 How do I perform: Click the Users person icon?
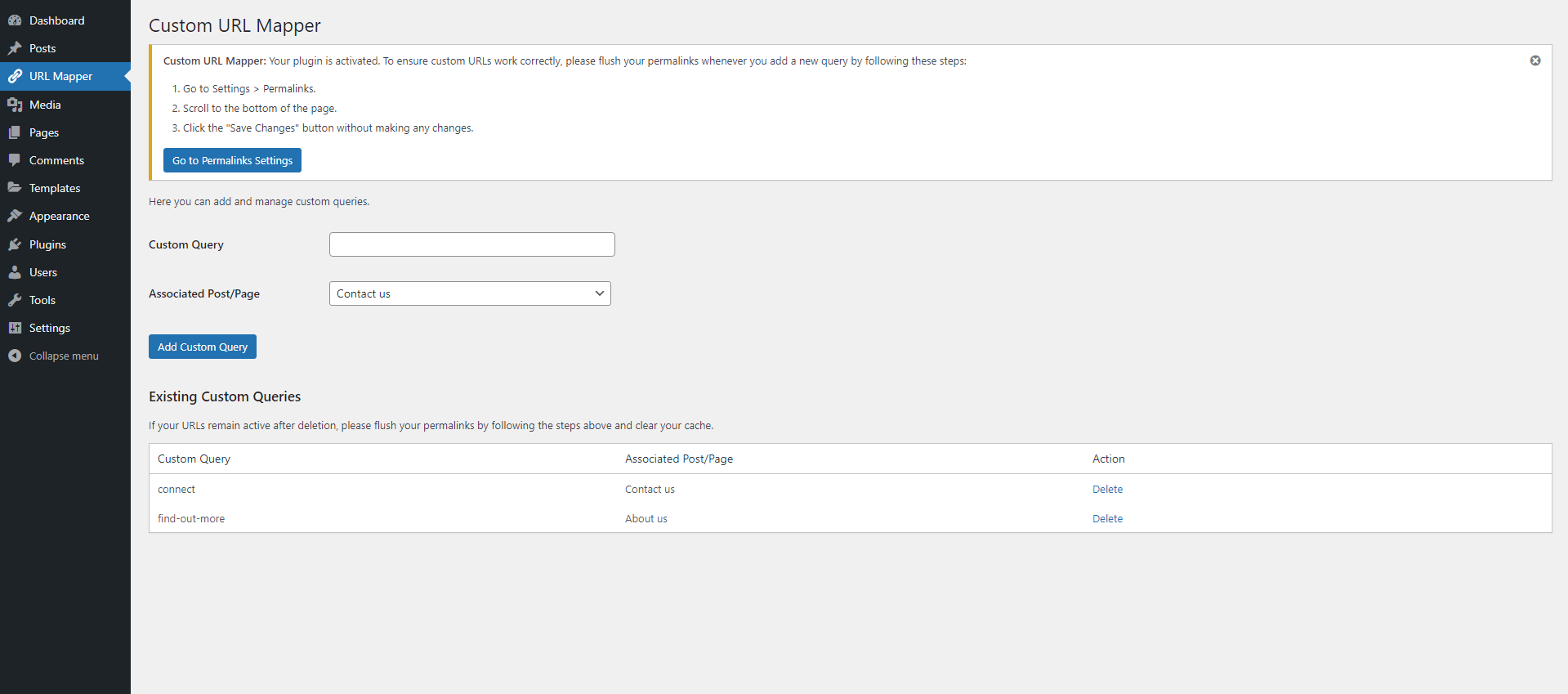tap(15, 272)
